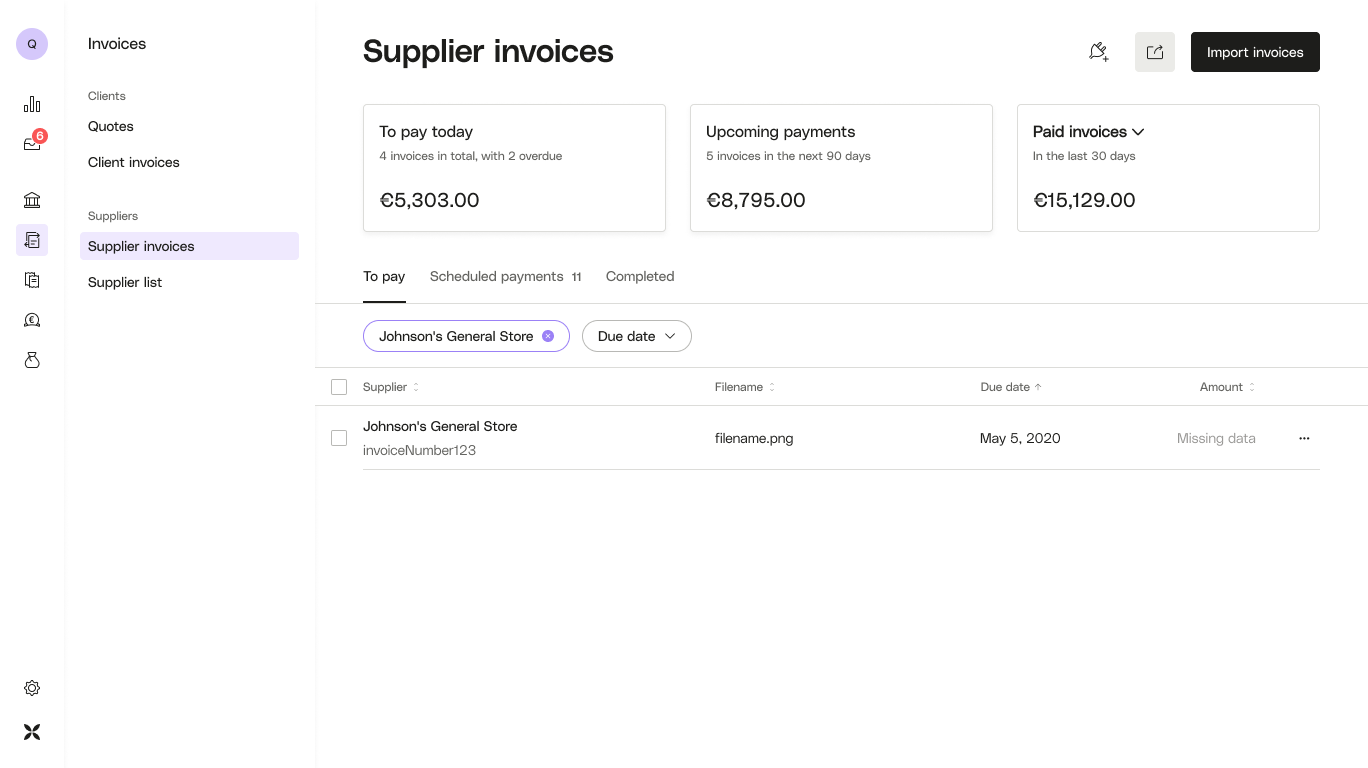Click the Import invoices button
Viewport: 1368px width, 768px height.
point(1255,52)
